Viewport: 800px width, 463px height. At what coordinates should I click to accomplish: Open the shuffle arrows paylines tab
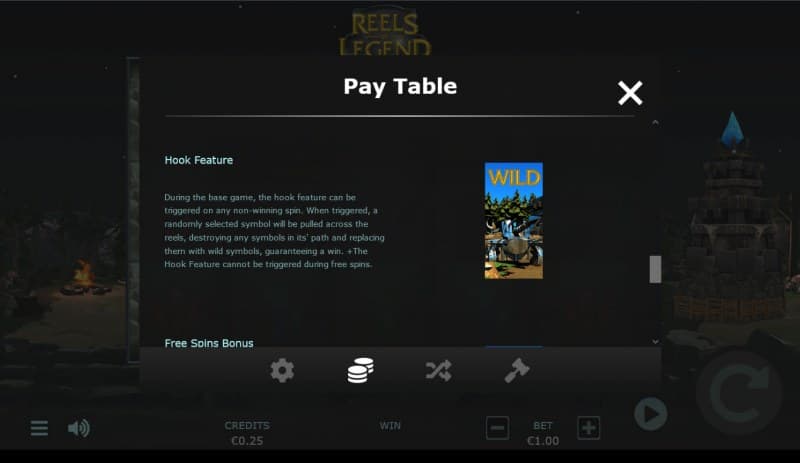pyautogui.click(x=439, y=371)
